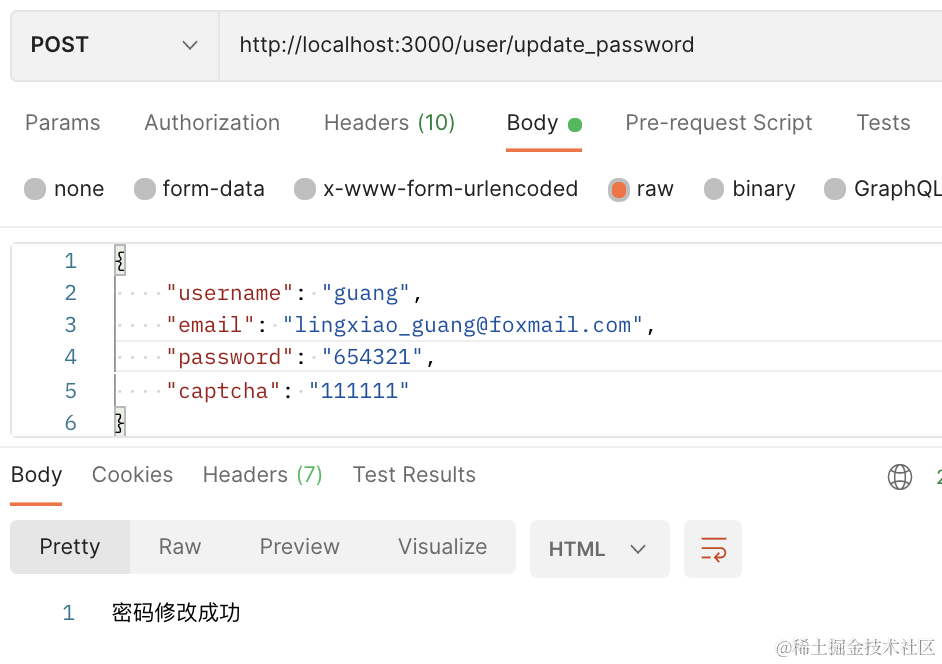Open the Authorization tab

tap(212, 123)
